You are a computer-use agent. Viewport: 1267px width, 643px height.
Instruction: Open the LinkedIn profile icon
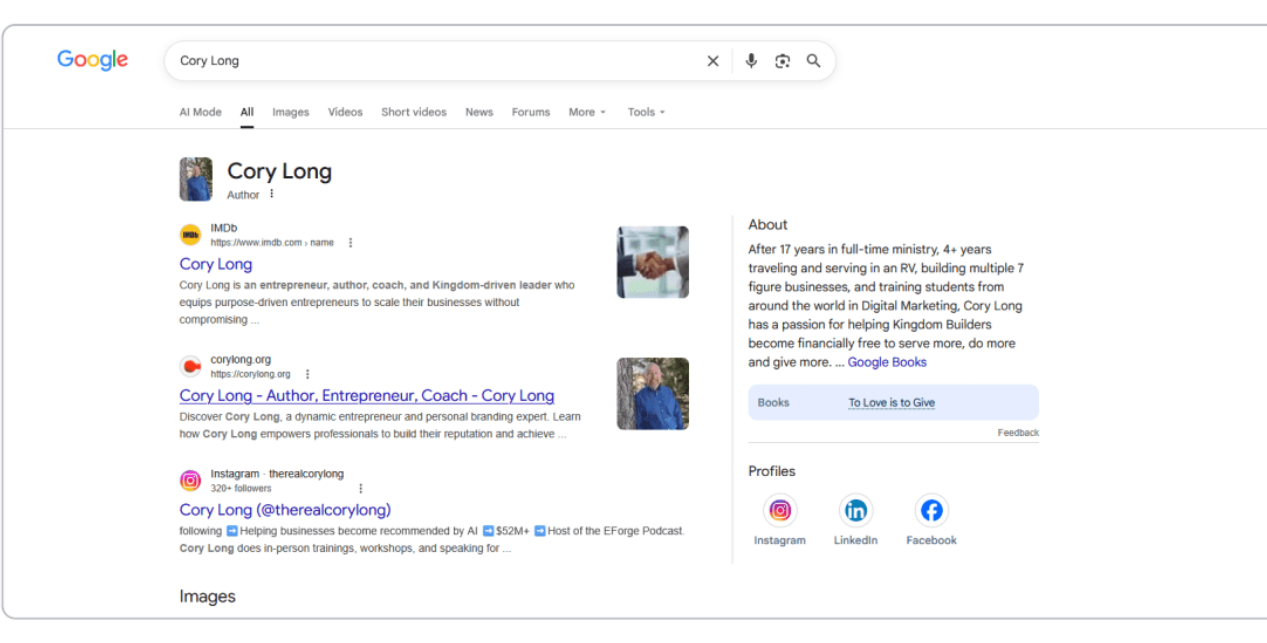(x=856, y=511)
